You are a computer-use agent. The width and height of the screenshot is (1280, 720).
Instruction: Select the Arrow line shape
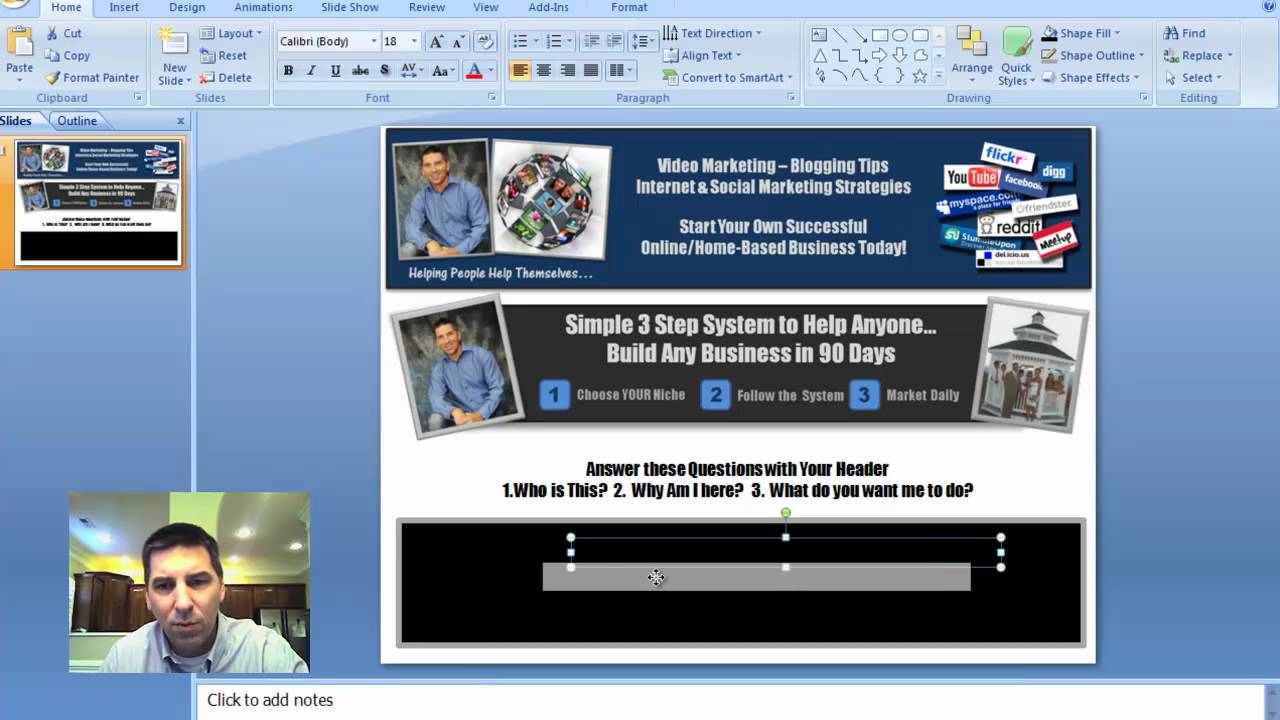859,35
